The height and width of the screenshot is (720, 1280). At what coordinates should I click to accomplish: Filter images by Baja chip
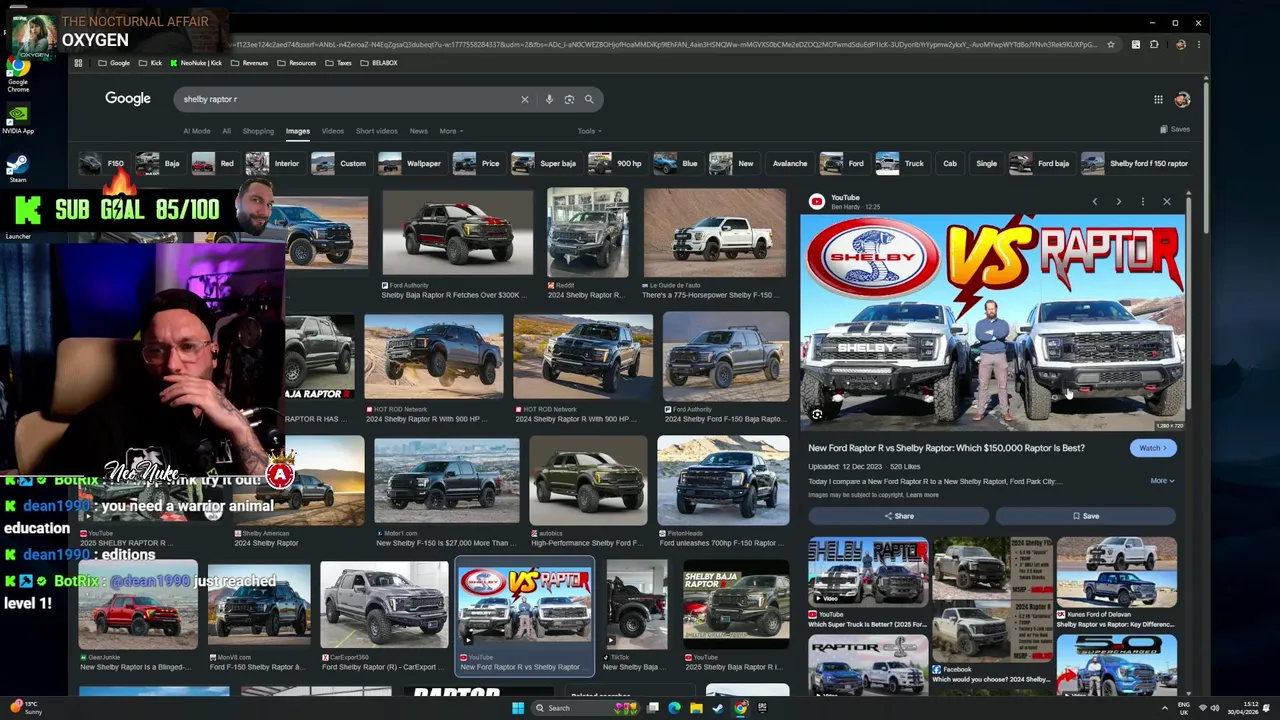(x=159, y=163)
